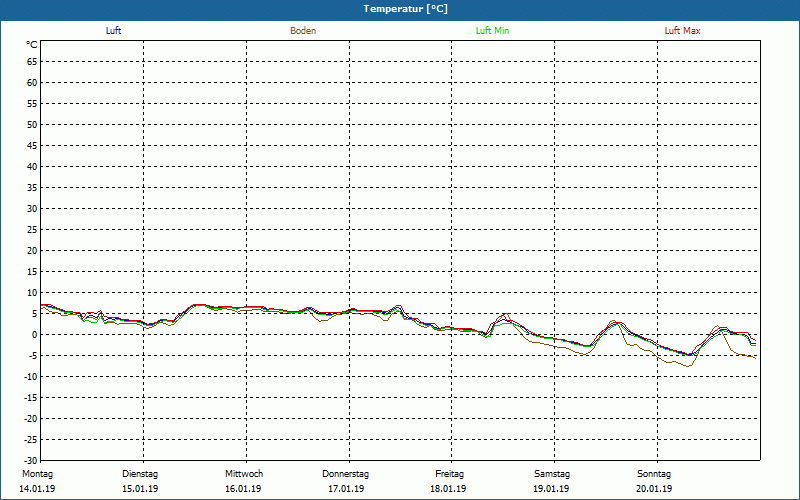800x500 pixels.
Task: Select the Samstag day label
Action: pyautogui.click(x=552, y=474)
